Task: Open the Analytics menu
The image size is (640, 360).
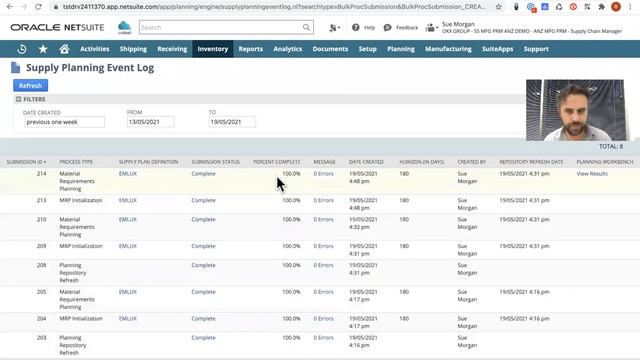Action: point(288,49)
